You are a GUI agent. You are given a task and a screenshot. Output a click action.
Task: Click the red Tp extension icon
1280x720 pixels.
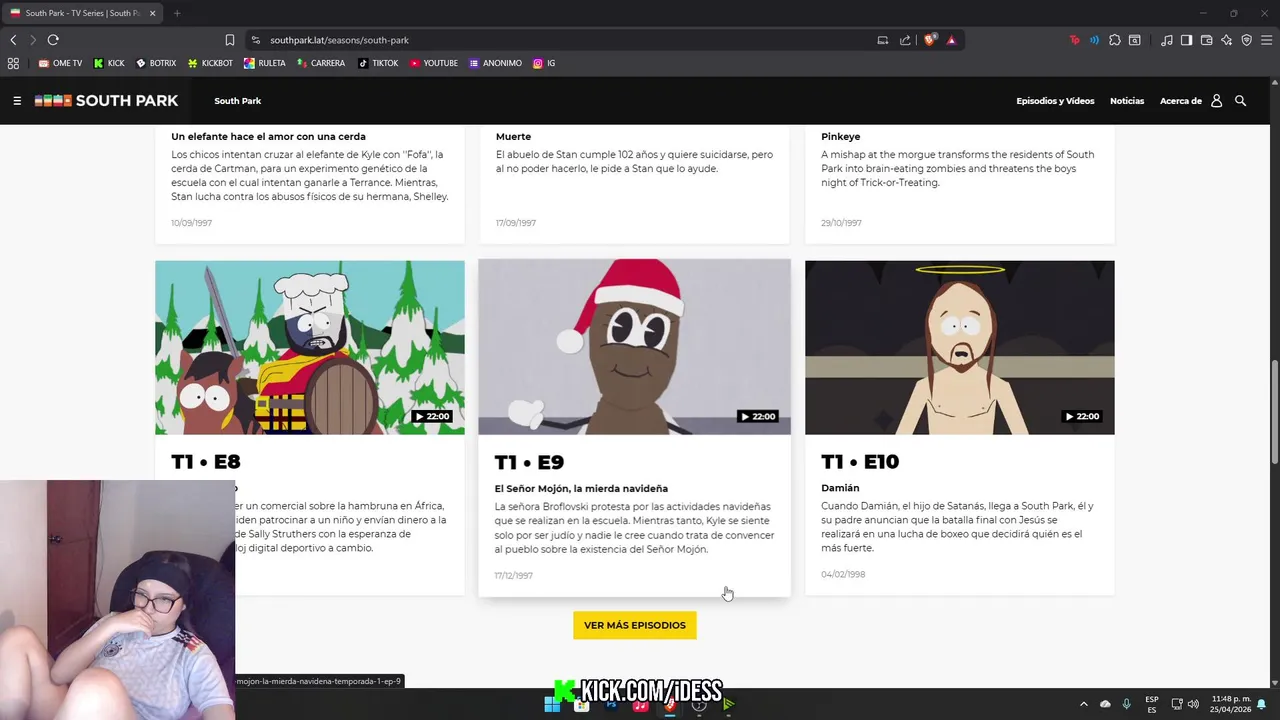(1075, 40)
